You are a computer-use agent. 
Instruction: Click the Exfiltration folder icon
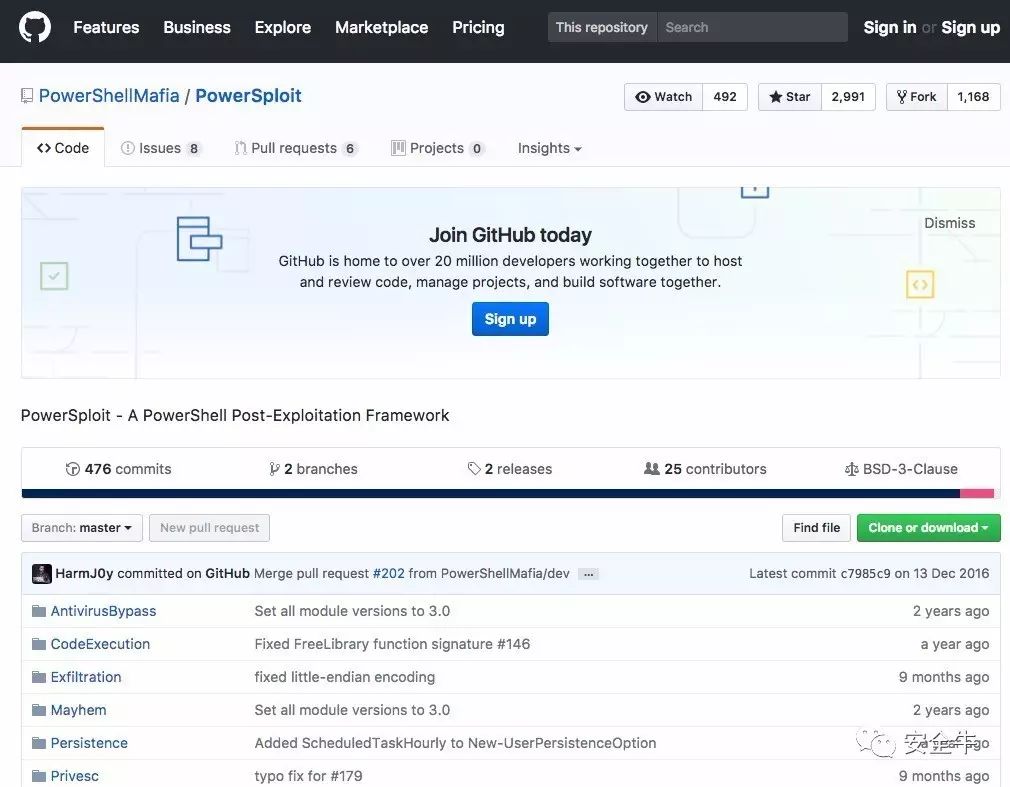(x=39, y=677)
